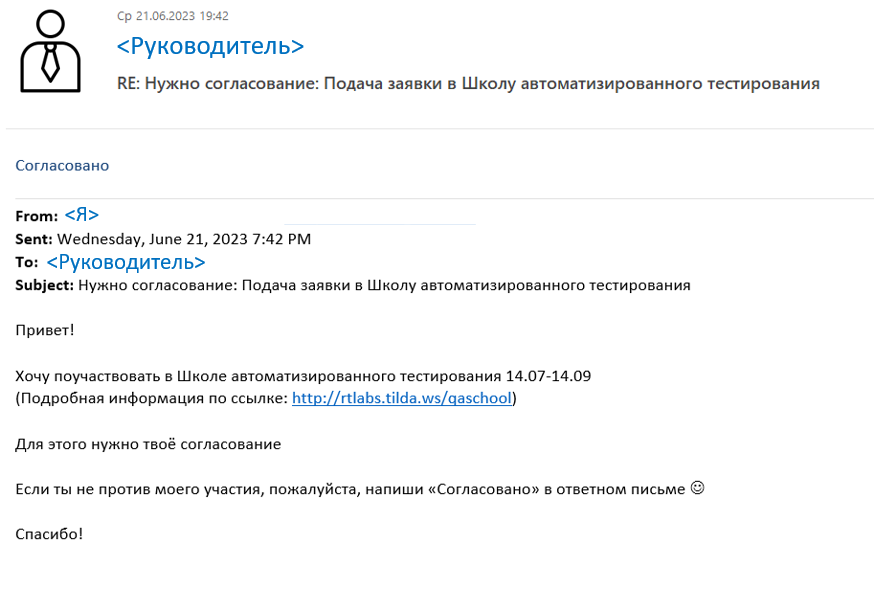This screenshot has height=612, width=874.
Task: Click <Руководитель> recipient in the To line
Action: coord(126,262)
